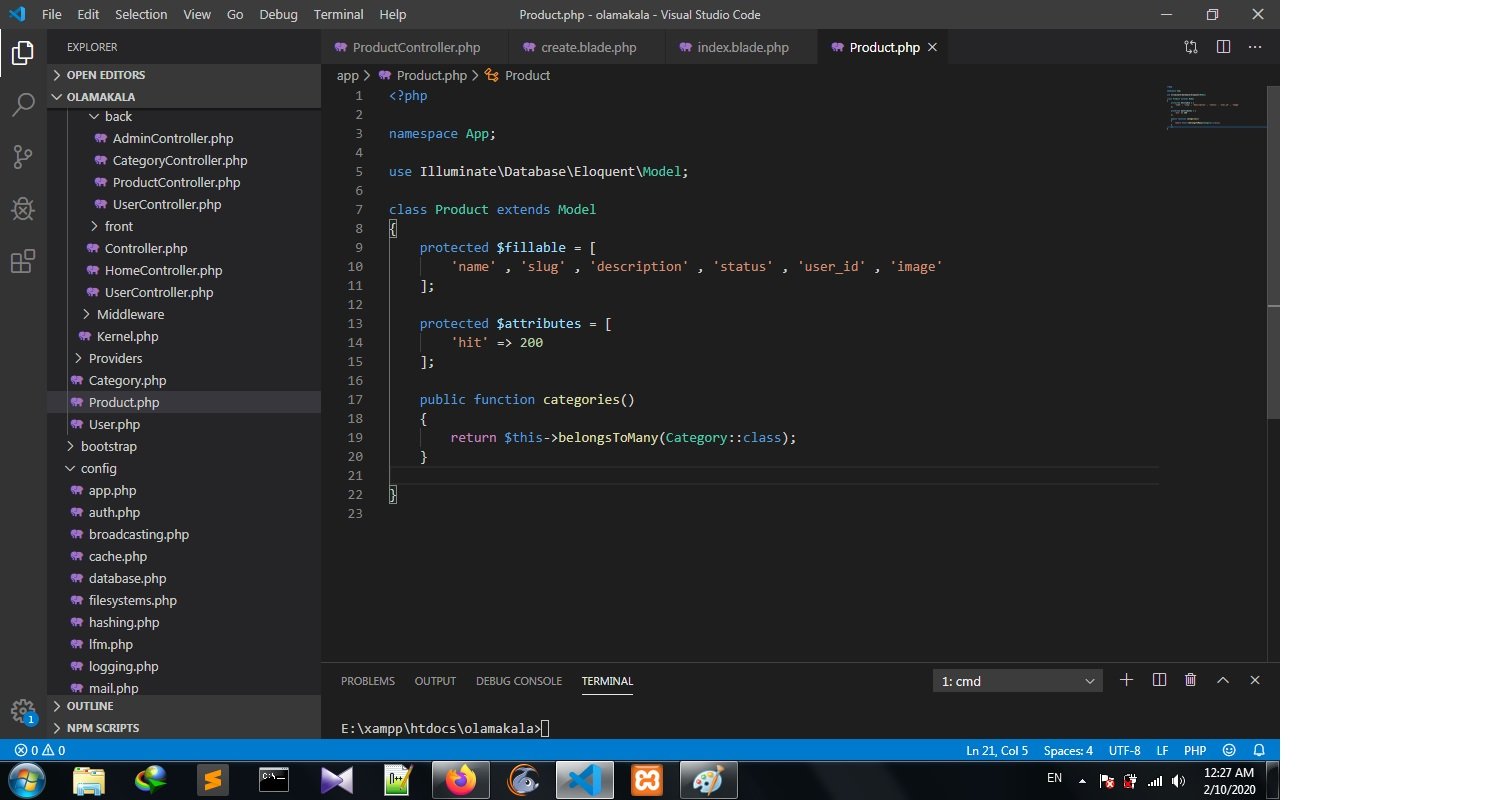Open the Terminal menu
1496x800 pixels.
pos(338,14)
